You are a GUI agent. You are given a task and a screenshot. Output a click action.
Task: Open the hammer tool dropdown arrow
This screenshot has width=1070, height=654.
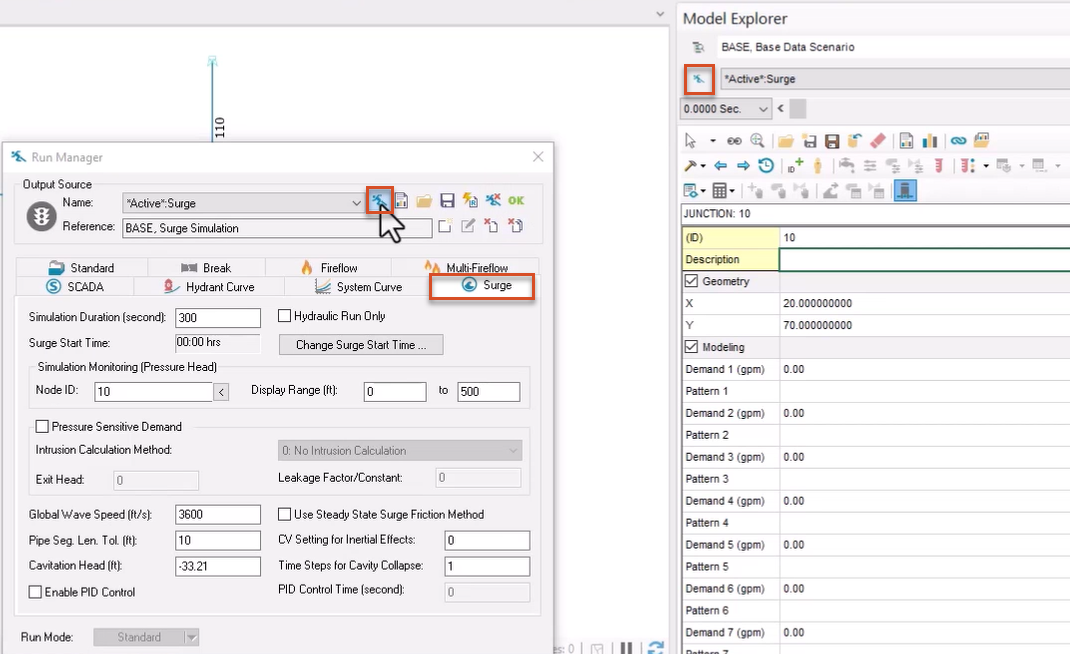coord(703,167)
